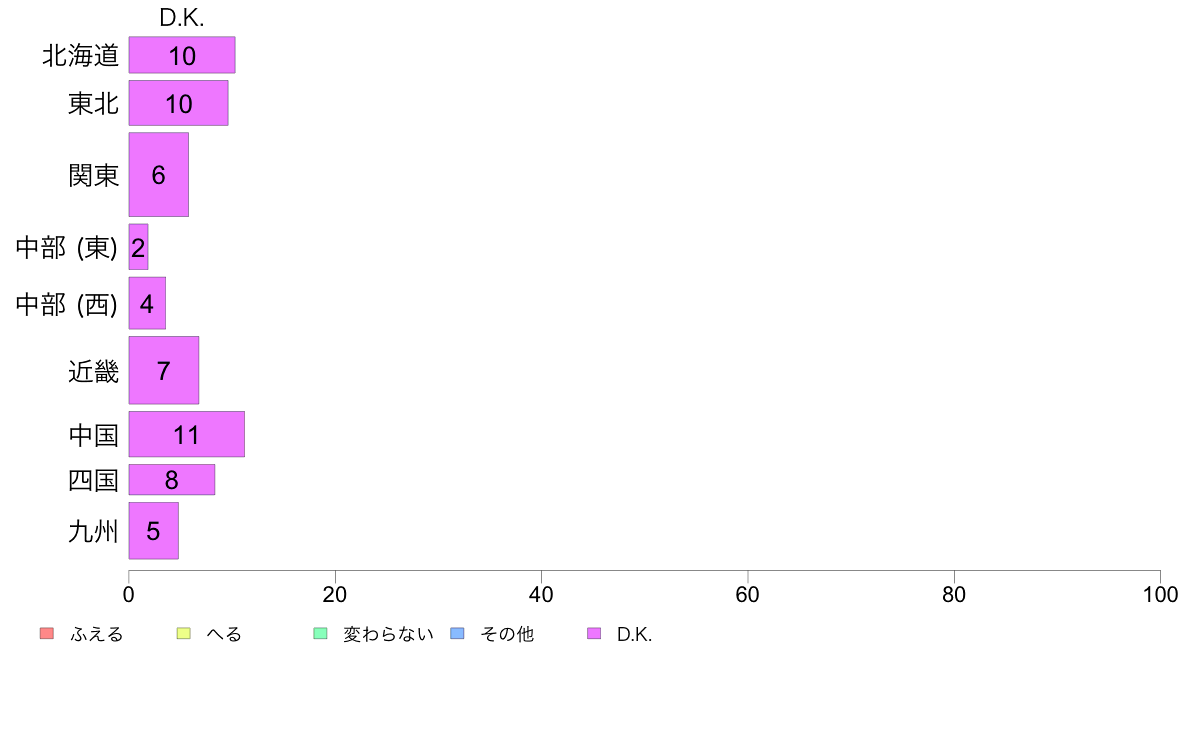
Task: Select the 四国 bar showing 8
Action: tap(172, 480)
